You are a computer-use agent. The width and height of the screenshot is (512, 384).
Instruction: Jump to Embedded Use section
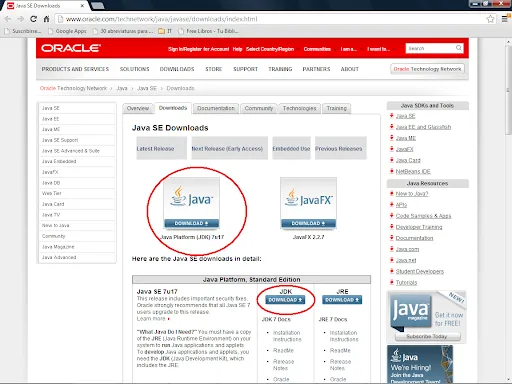291,148
